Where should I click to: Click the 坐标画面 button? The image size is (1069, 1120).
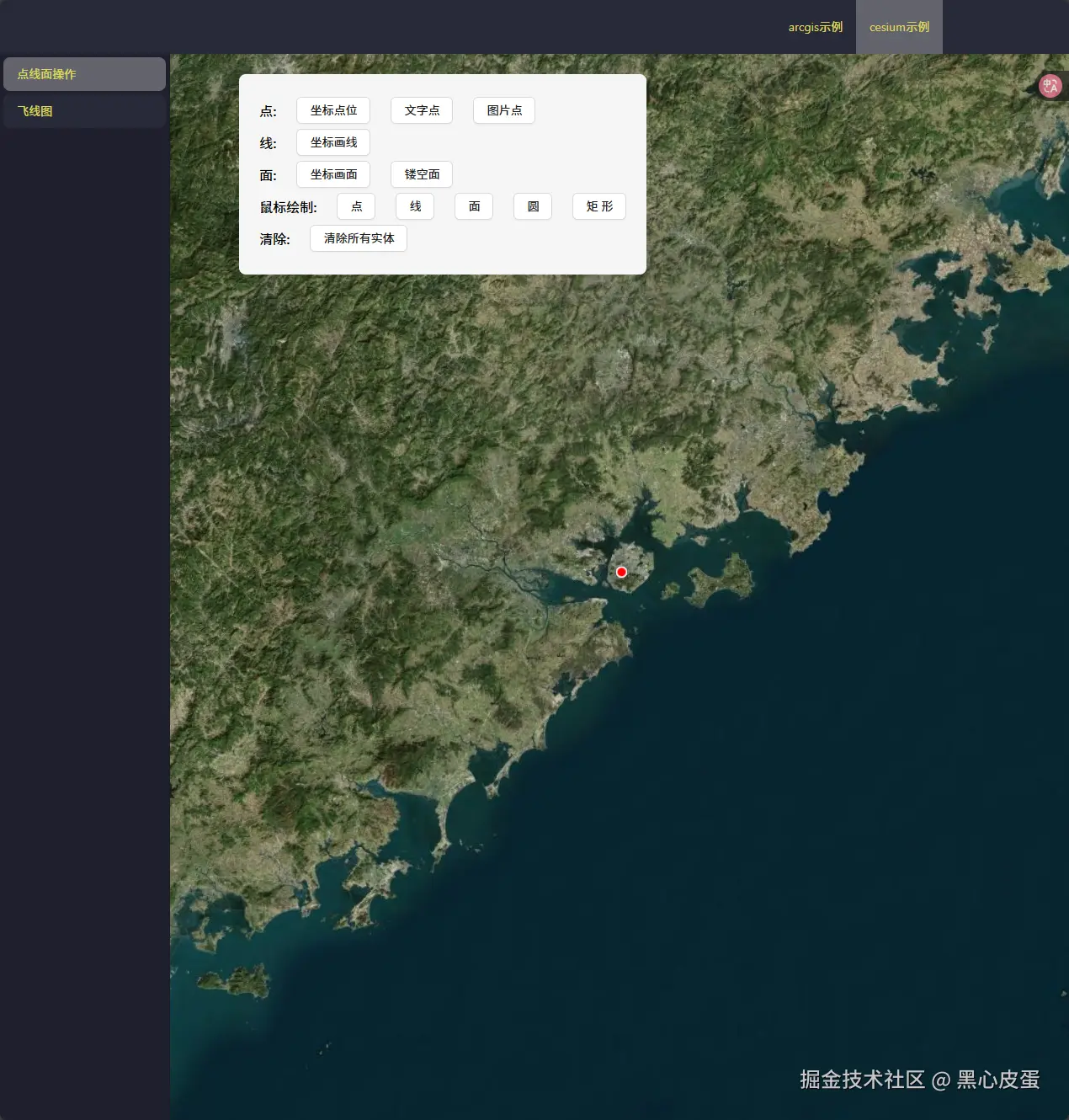click(x=333, y=174)
